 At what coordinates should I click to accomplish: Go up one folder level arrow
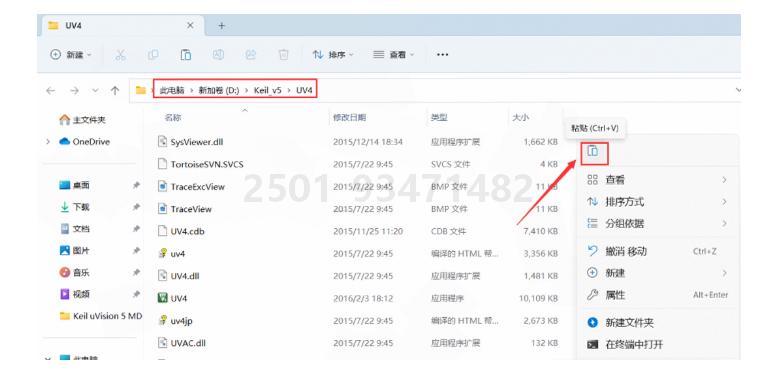(115, 90)
